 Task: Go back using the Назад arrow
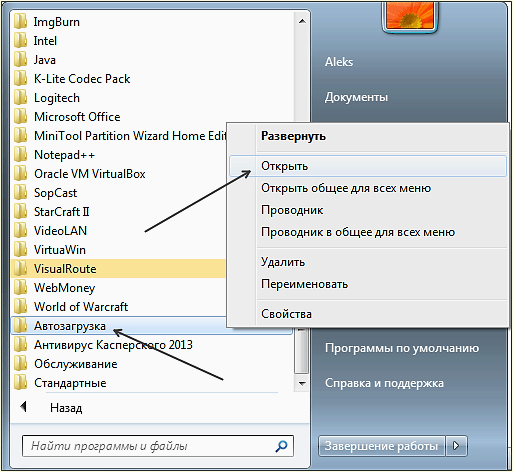point(24,407)
